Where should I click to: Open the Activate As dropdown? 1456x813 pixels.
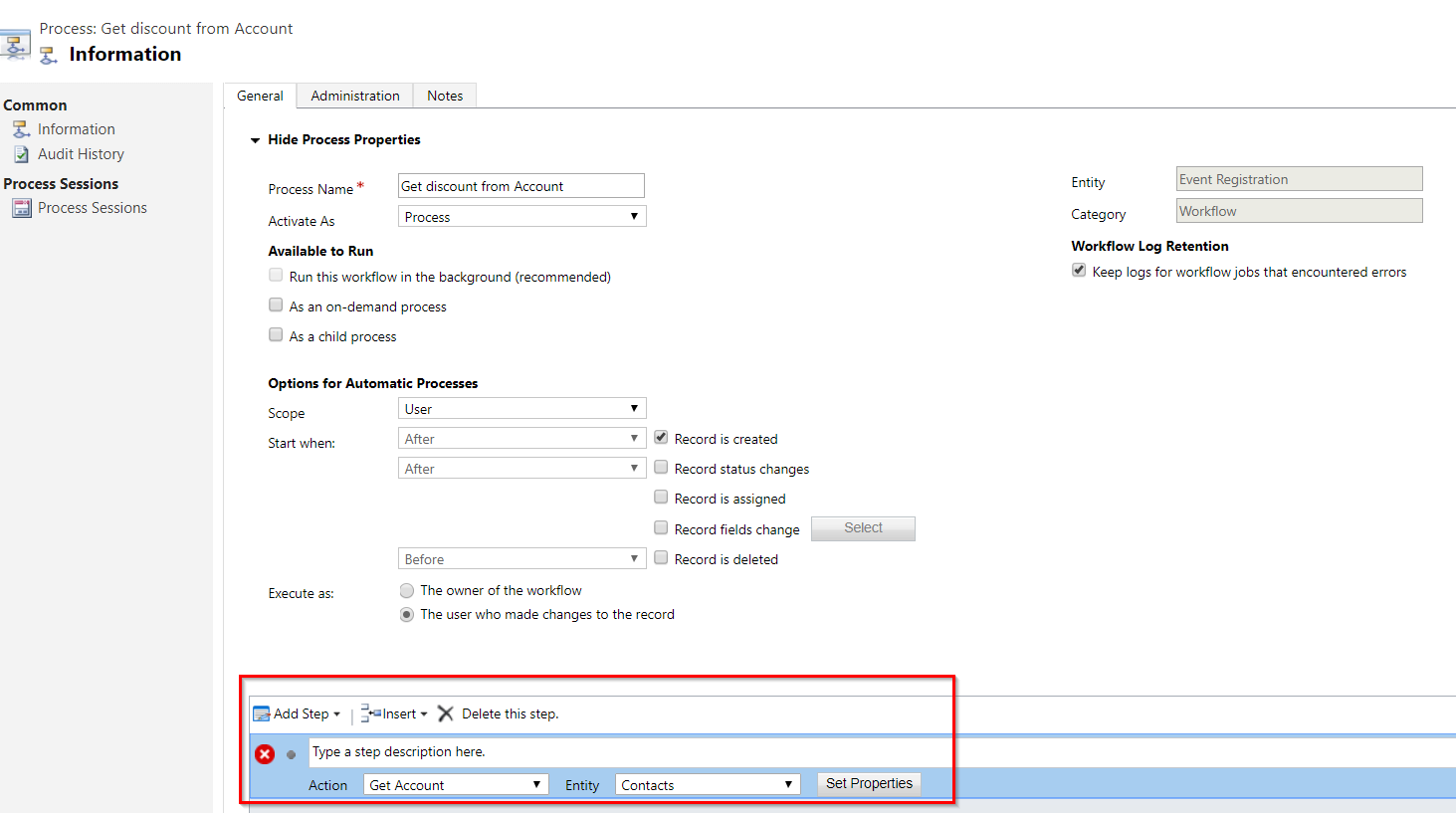521,217
